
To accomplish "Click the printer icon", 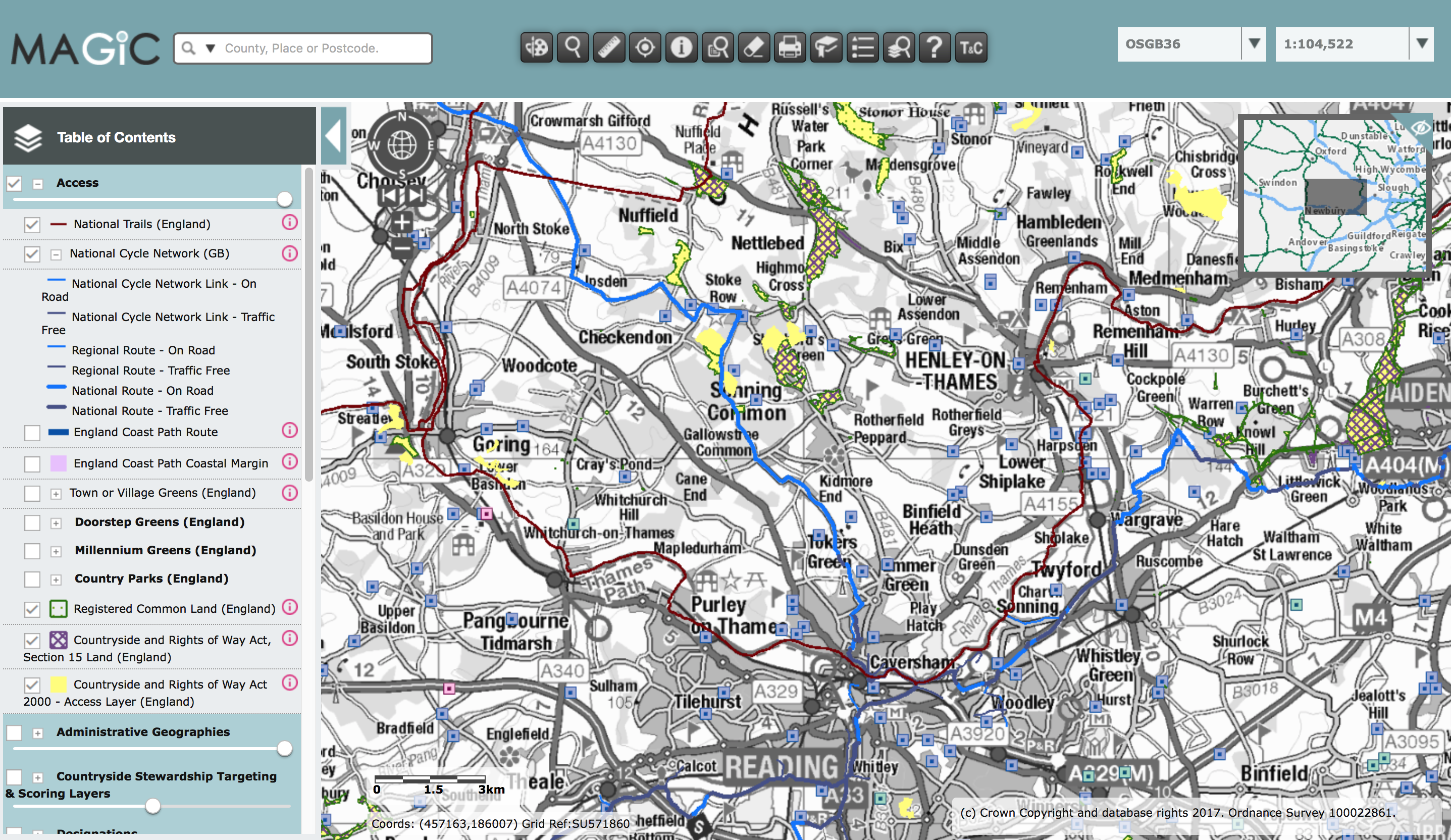I will 790,47.
